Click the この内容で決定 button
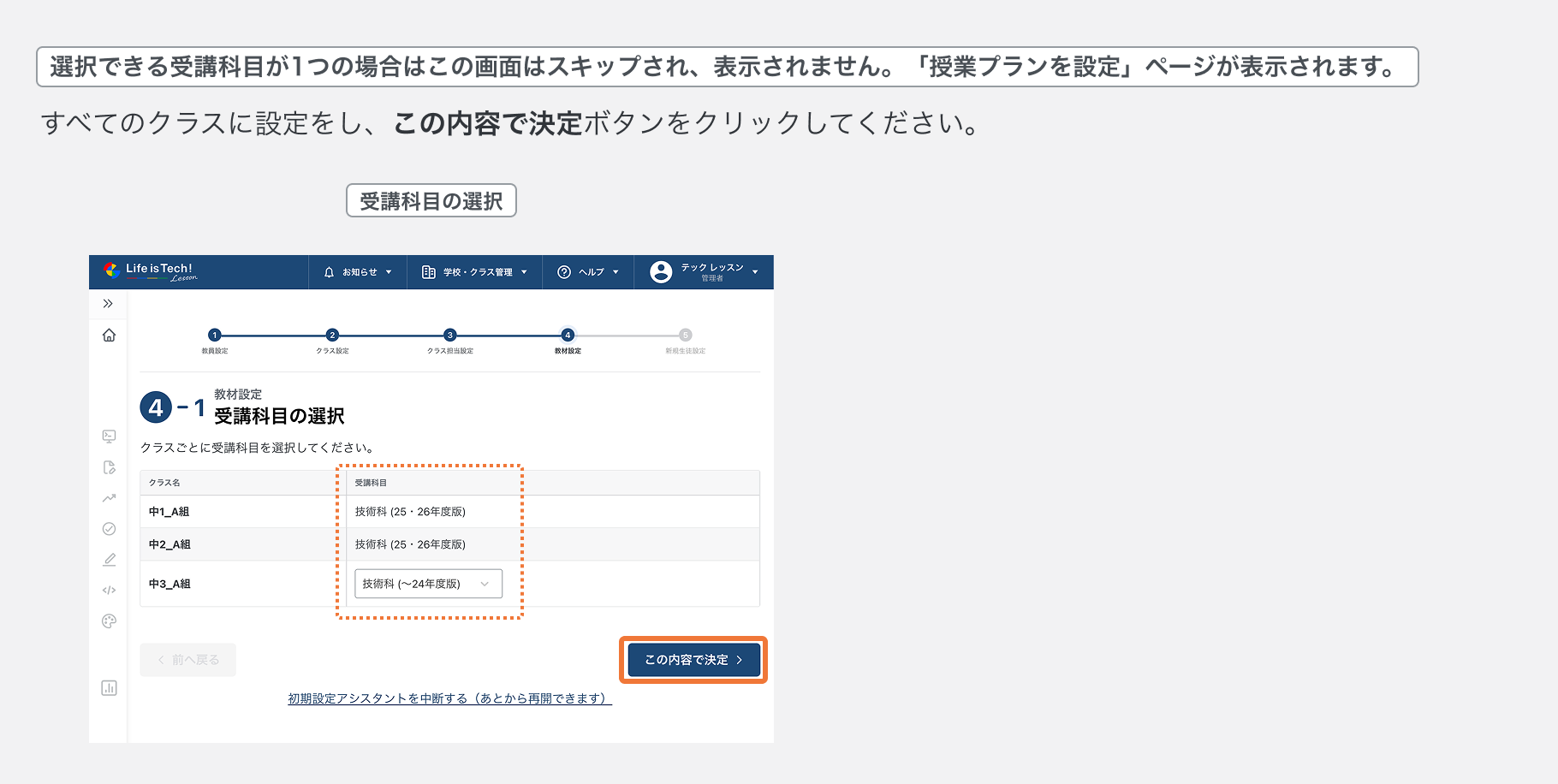Image resolution: width=1558 pixels, height=784 pixels. coord(693,659)
